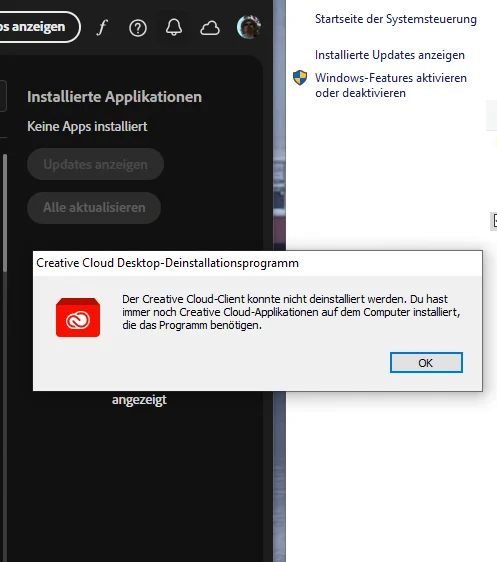Viewport: 497px width, 562px height.
Task: Click the disabled 'Updates anzeigen' button
Action: [95, 164]
